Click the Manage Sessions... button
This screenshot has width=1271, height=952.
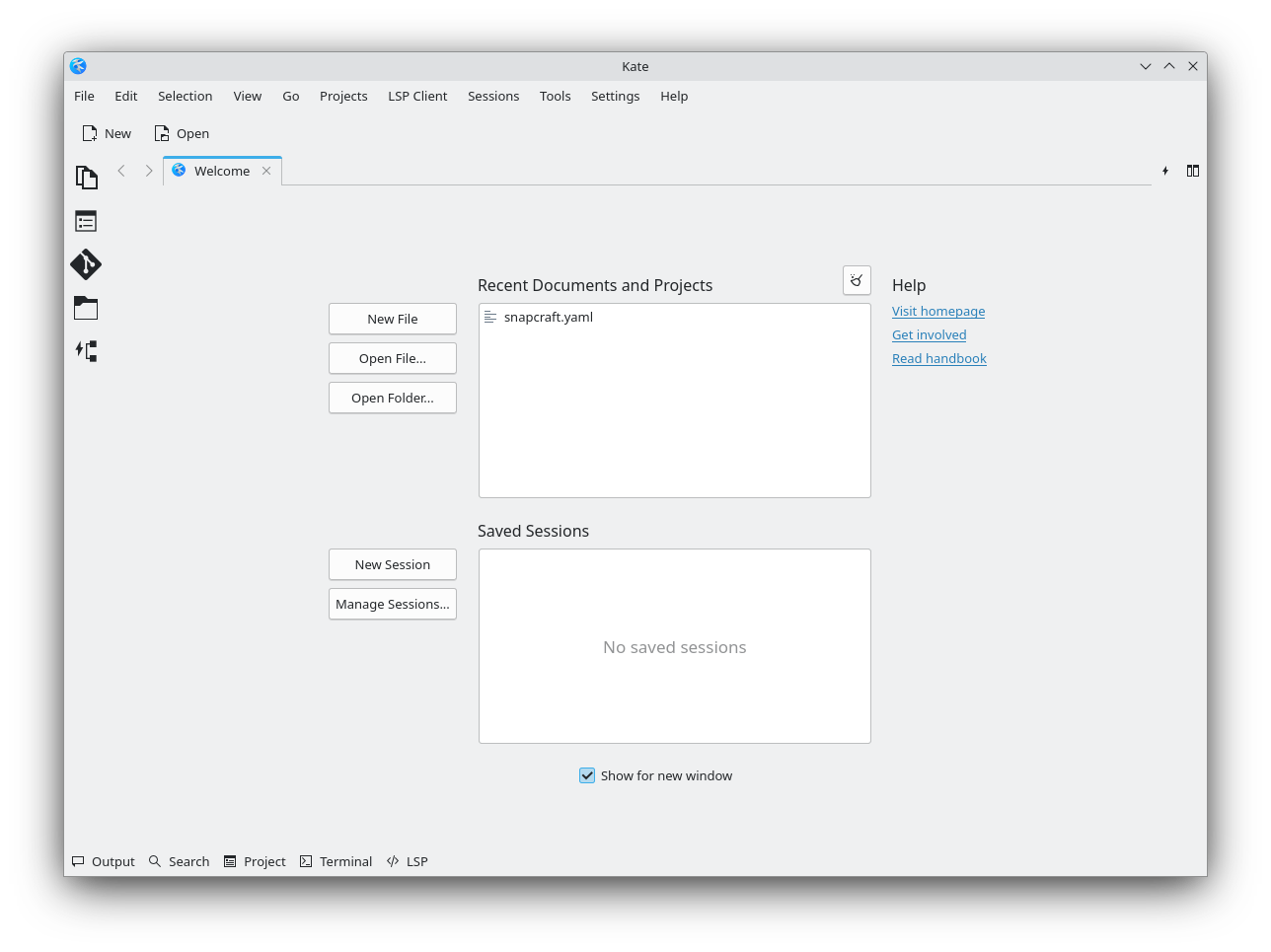[393, 604]
